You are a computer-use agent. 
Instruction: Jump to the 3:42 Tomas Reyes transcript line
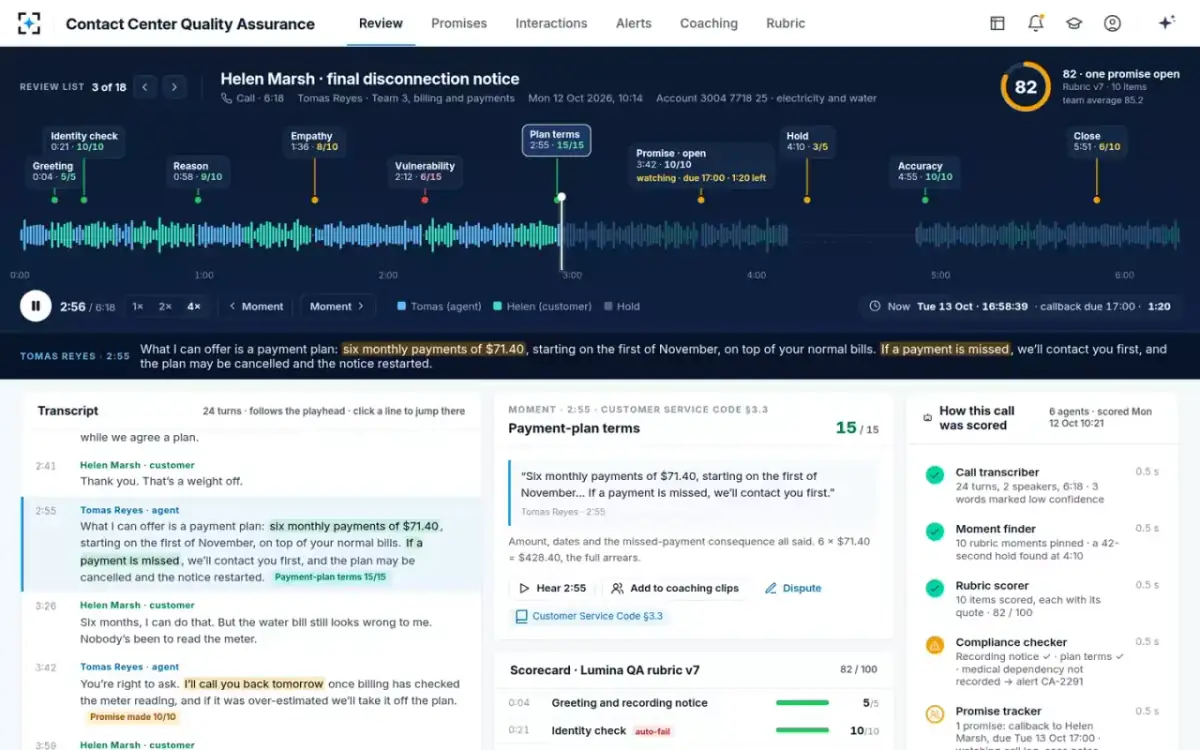[251, 692]
